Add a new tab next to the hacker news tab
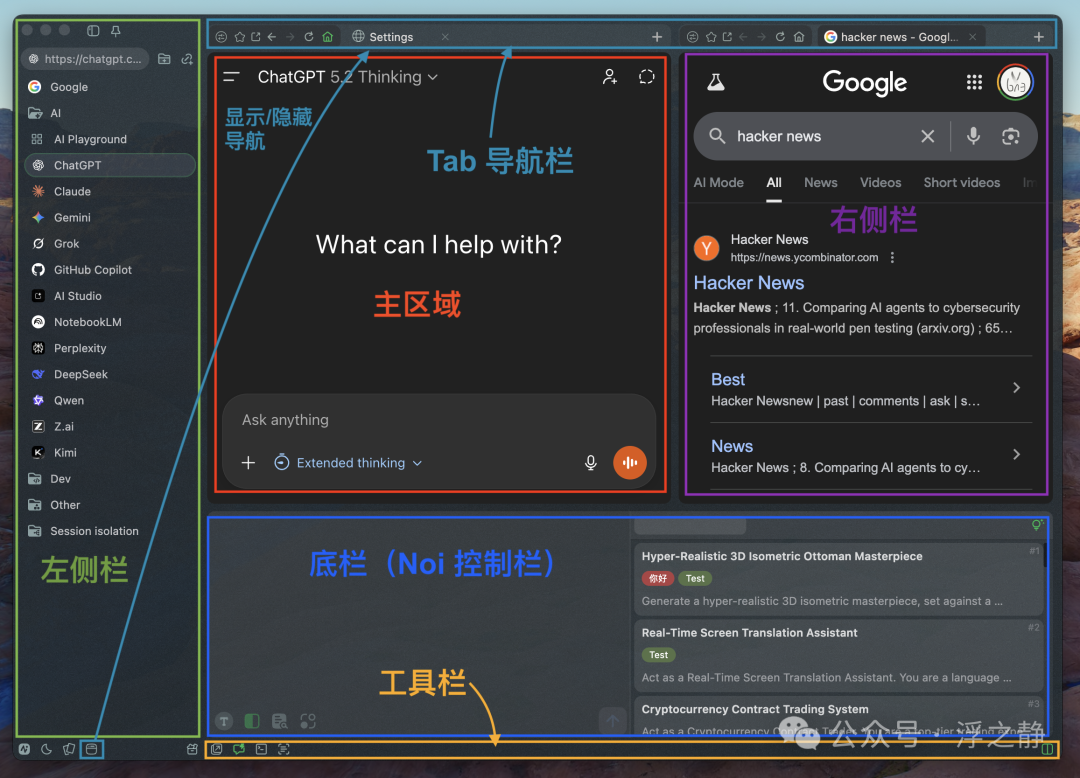This screenshot has height=778, width=1080. point(1039,37)
